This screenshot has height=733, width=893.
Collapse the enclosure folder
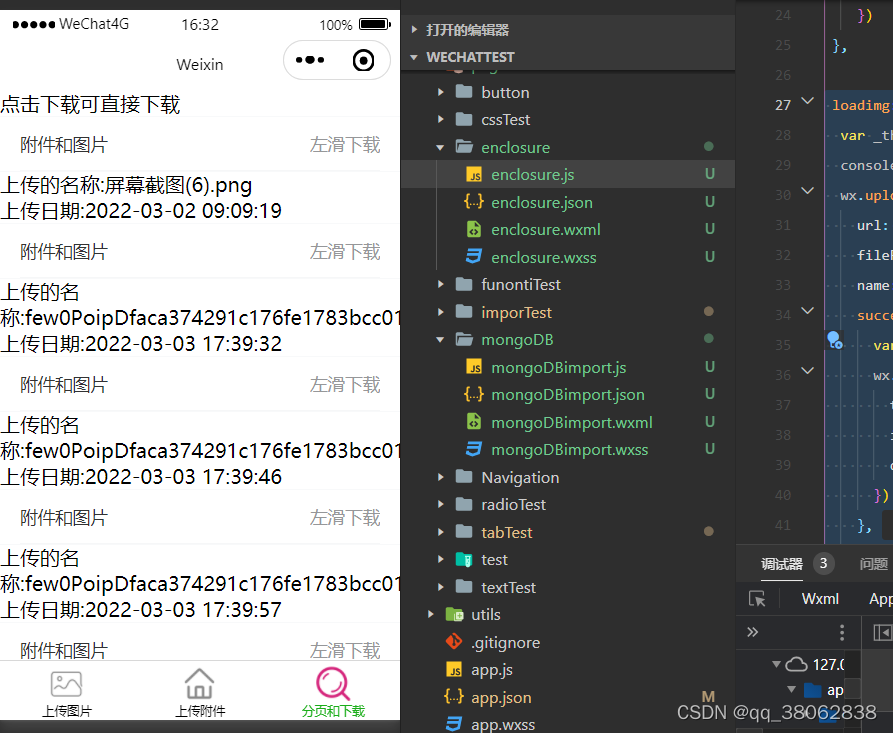[440, 148]
